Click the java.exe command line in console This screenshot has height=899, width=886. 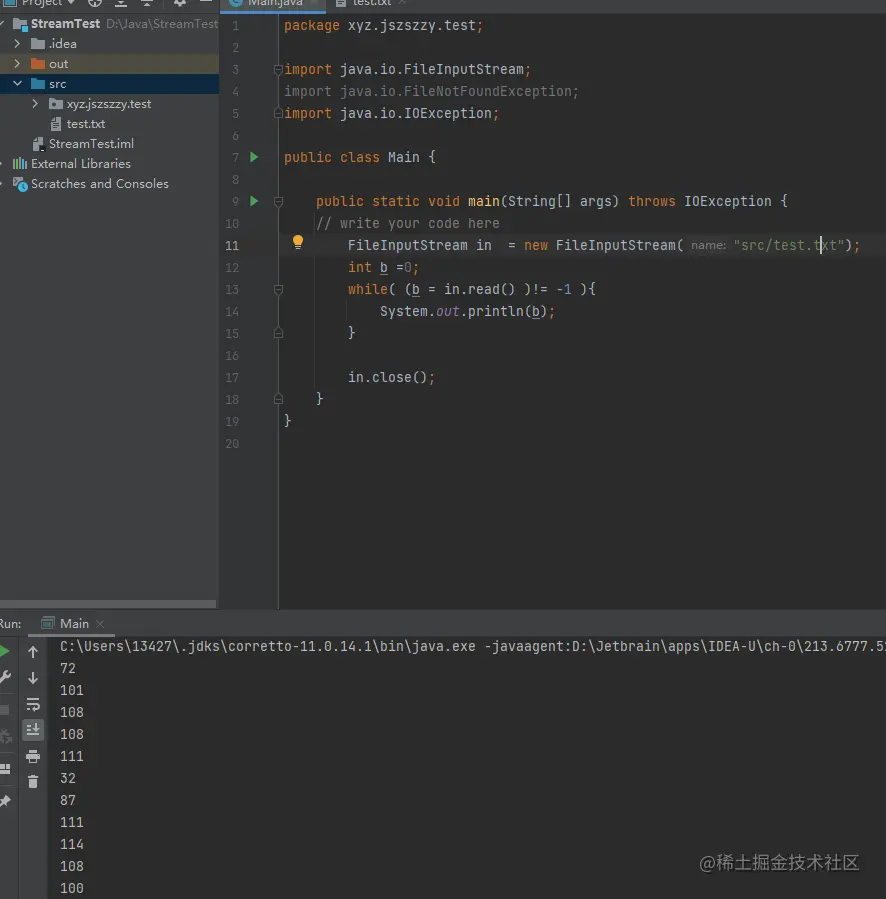(473, 647)
